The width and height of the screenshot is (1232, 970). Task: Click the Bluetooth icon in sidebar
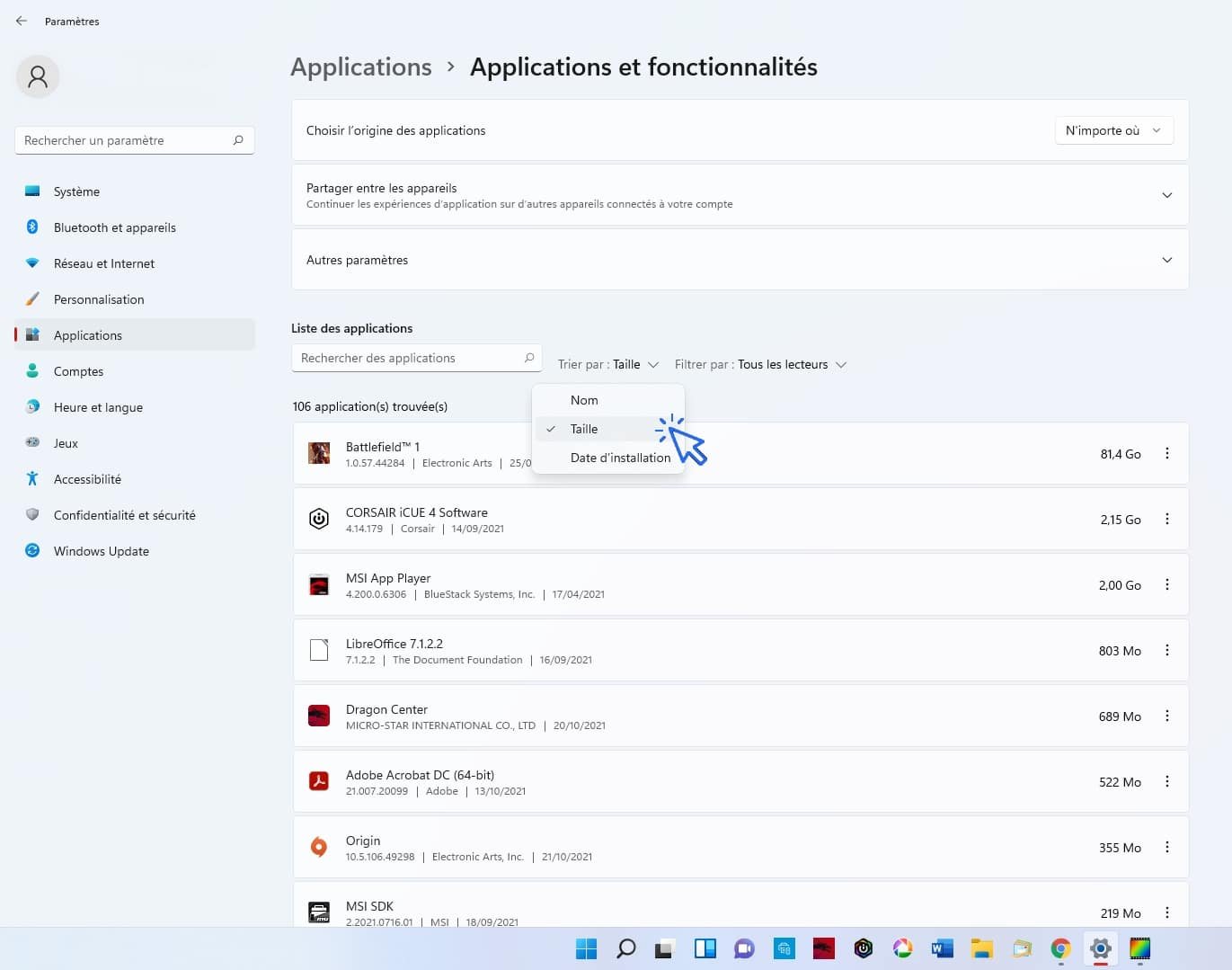32,227
